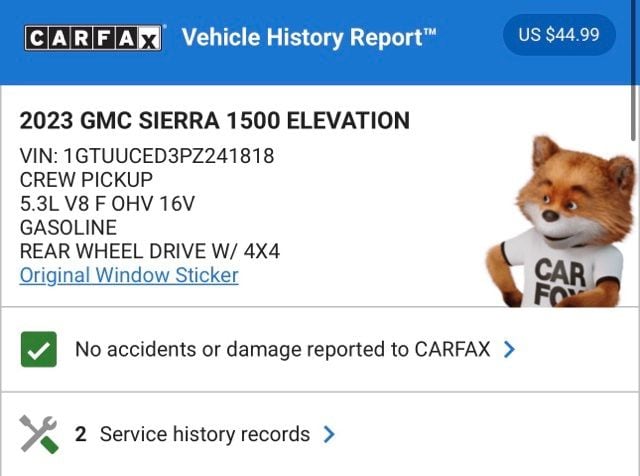Click the trademark symbol after Report
Viewport: 640px width, 476px height.
click(430, 33)
